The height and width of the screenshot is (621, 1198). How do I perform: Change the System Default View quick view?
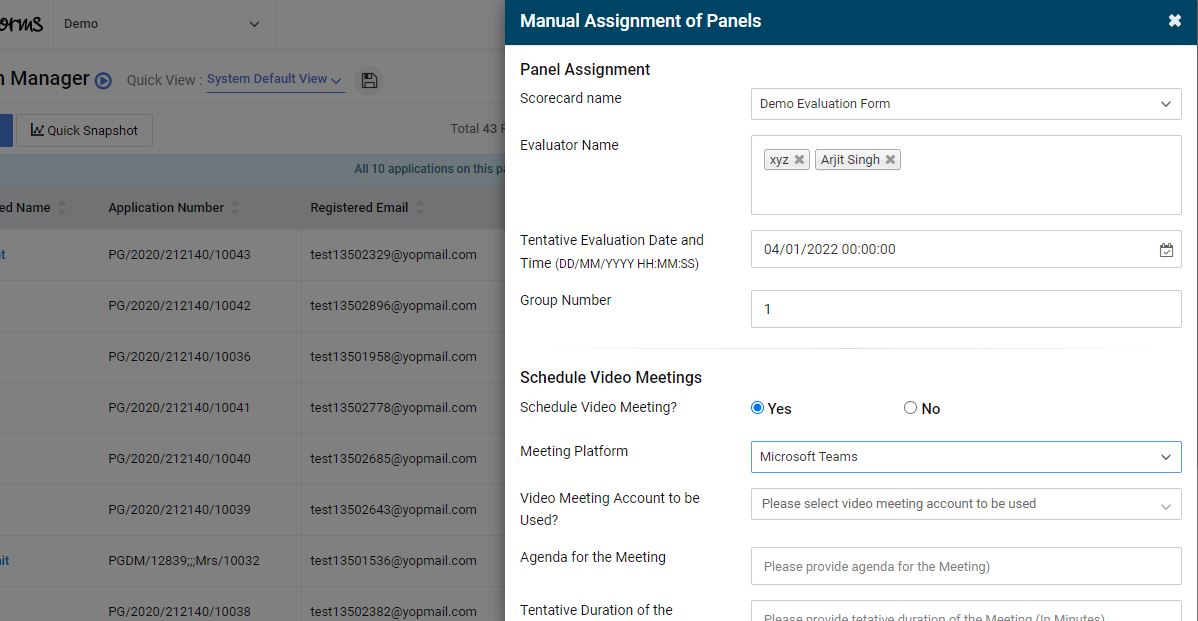[275, 79]
